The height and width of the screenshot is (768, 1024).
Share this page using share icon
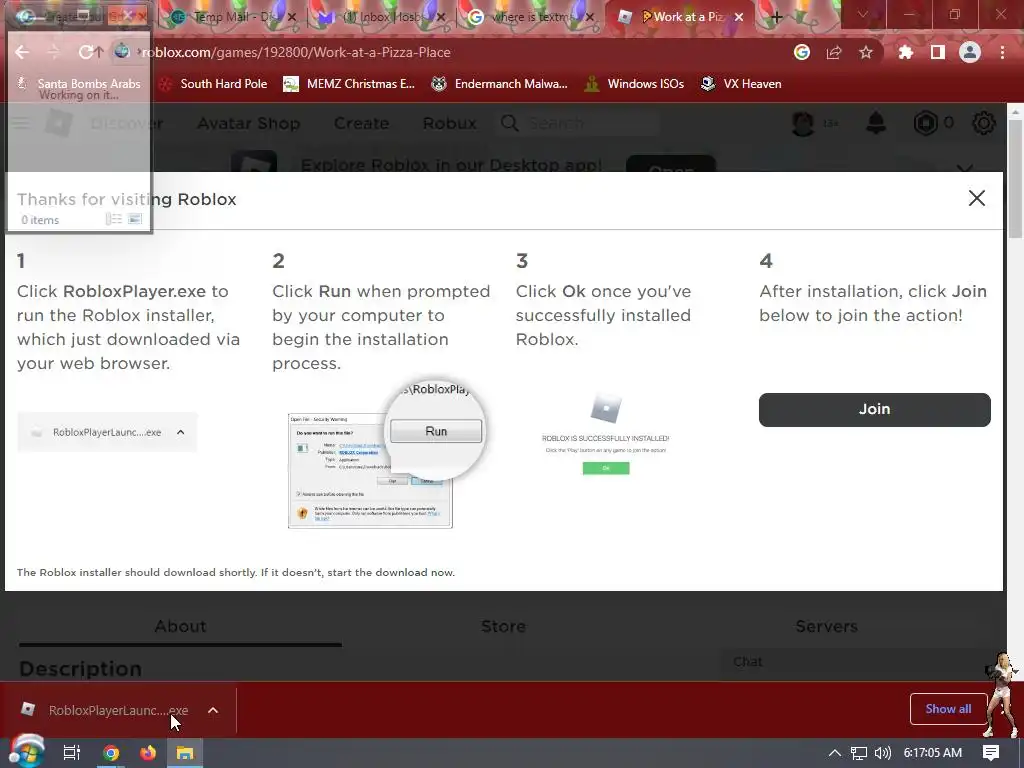pyautogui.click(x=834, y=52)
